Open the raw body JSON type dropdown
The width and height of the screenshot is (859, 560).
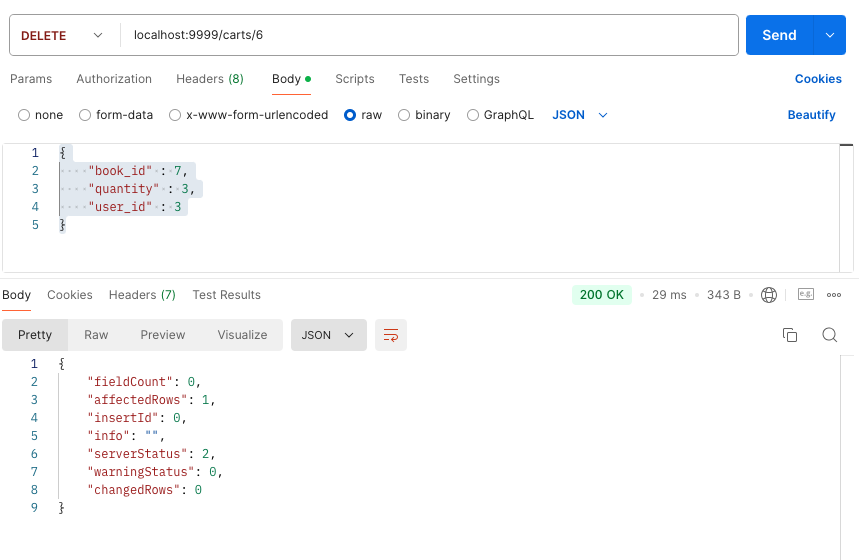pyautogui.click(x=580, y=115)
